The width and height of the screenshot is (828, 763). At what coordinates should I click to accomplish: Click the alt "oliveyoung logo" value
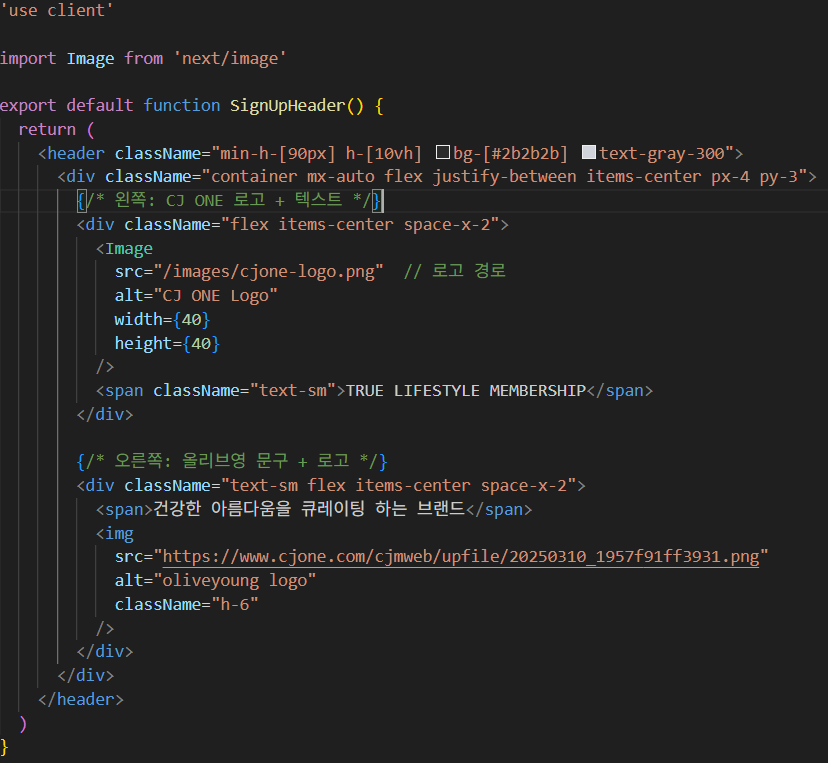click(234, 580)
